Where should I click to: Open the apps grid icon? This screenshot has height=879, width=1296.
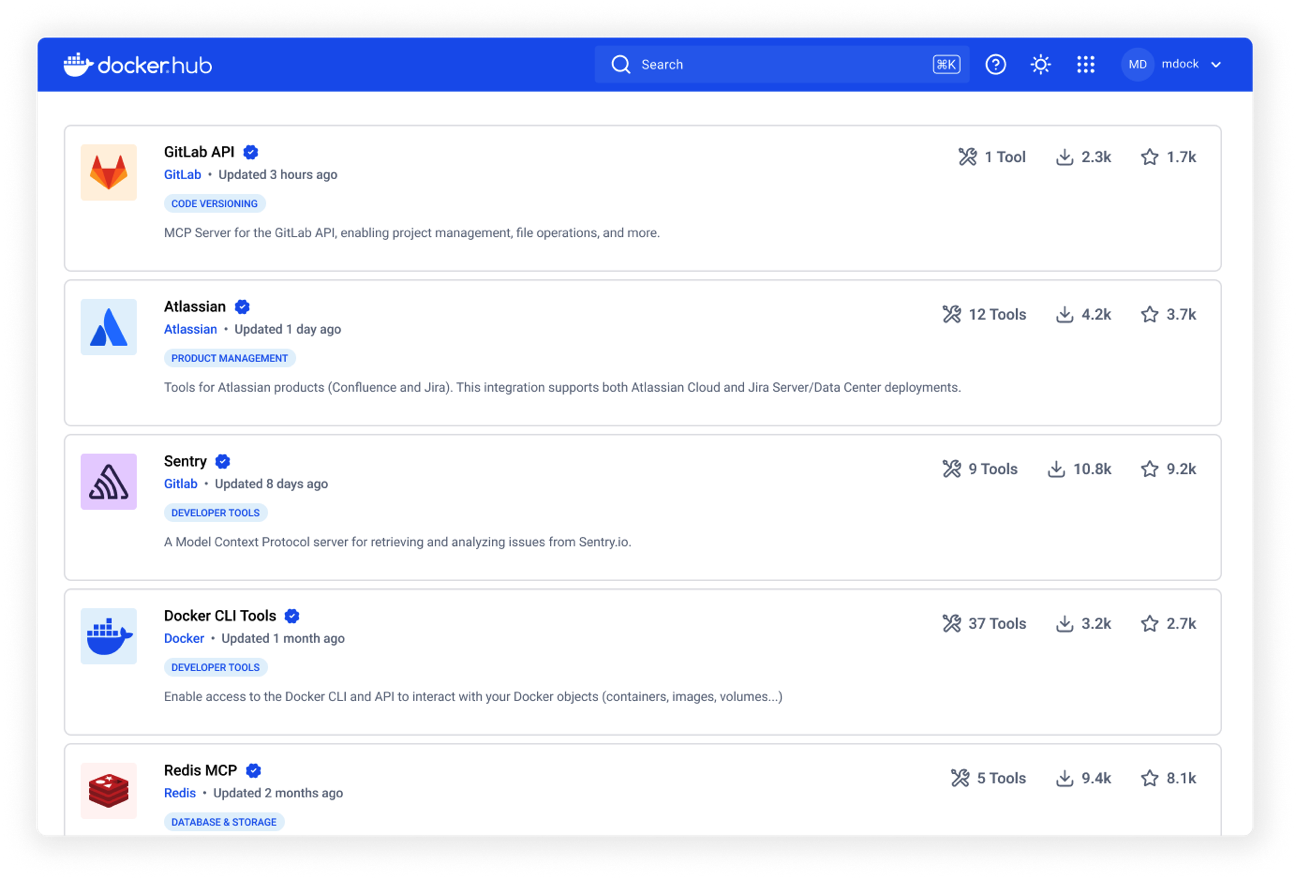pyautogui.click(x=1085, y=64)
